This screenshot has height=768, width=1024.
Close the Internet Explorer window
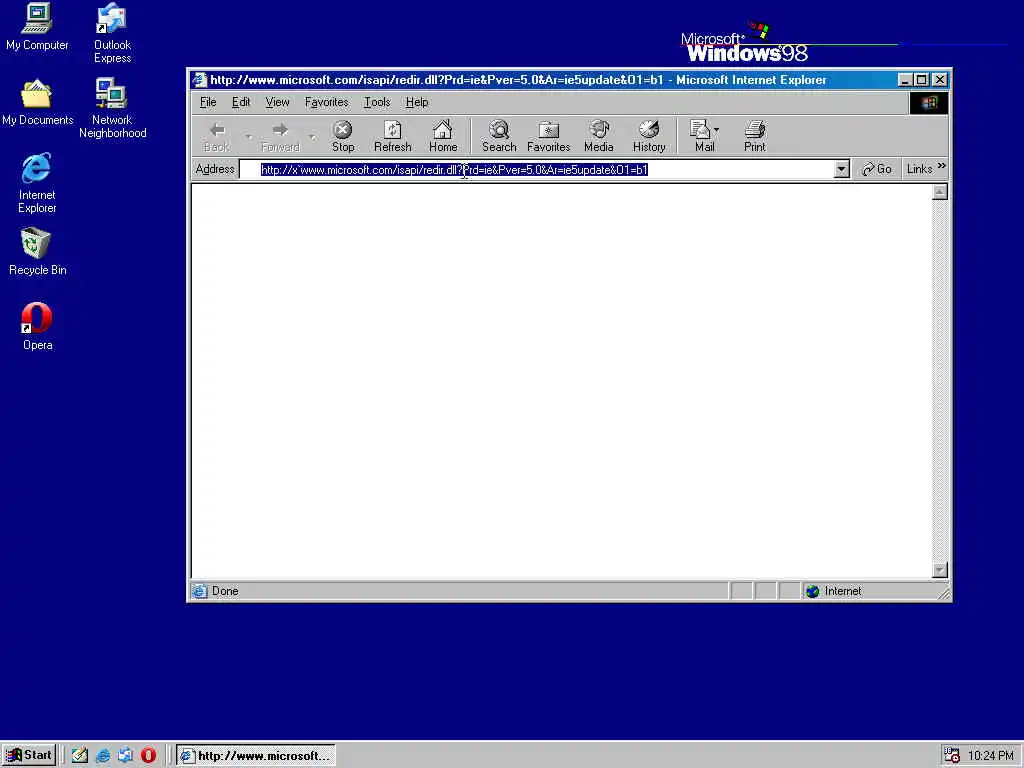pyautogui.click(x=940, y=80)
